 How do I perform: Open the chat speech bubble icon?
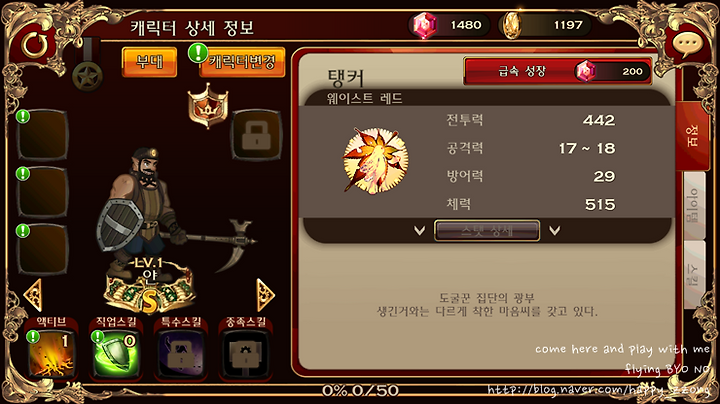pos(687,45)
